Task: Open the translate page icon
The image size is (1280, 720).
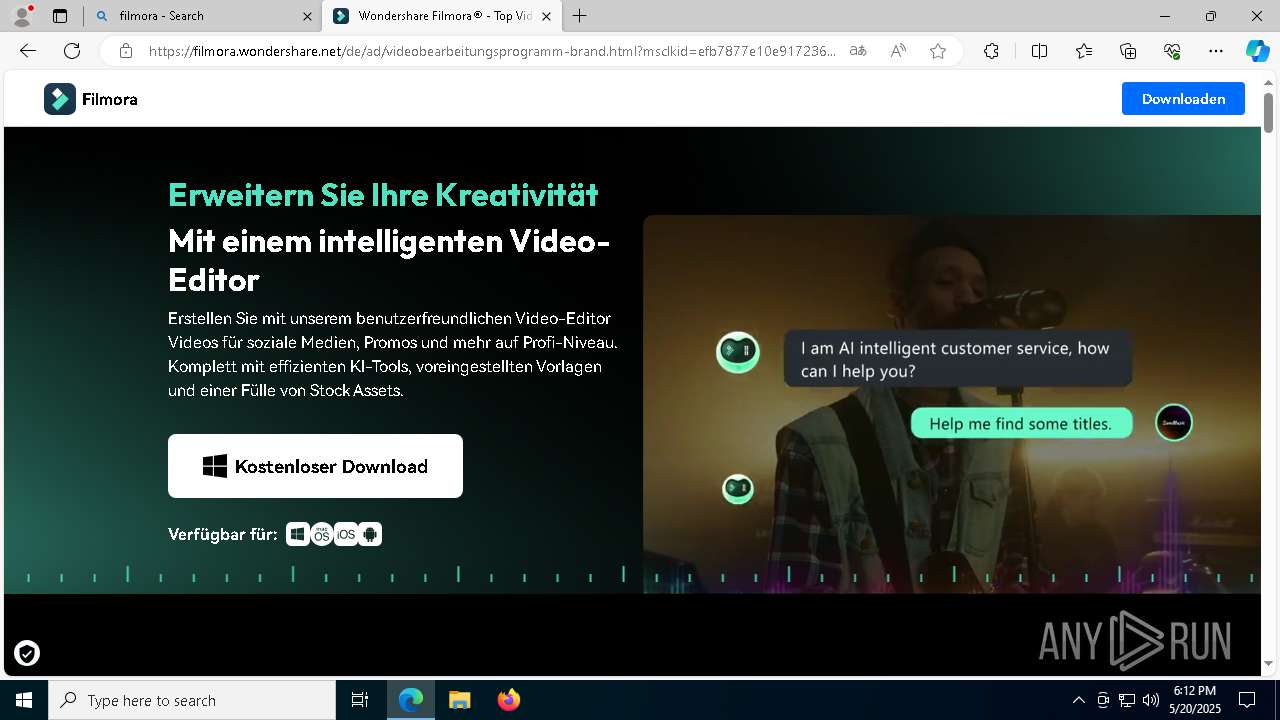Action: tap(857, 51)
